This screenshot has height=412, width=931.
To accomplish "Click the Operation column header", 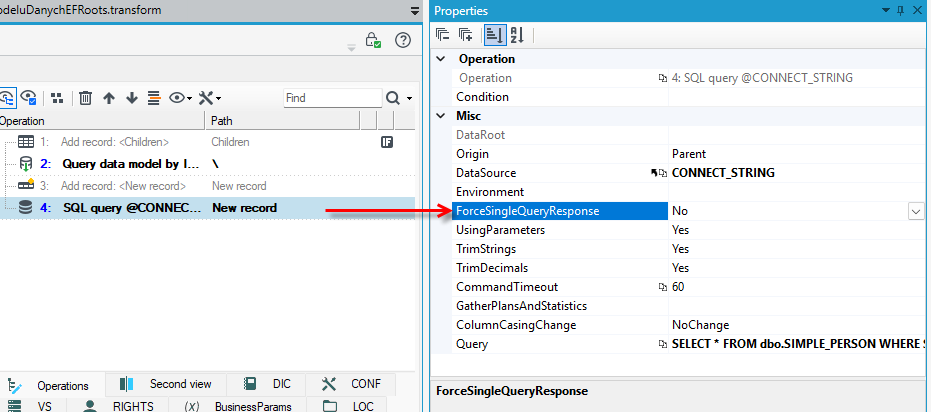I will [102, 121].
